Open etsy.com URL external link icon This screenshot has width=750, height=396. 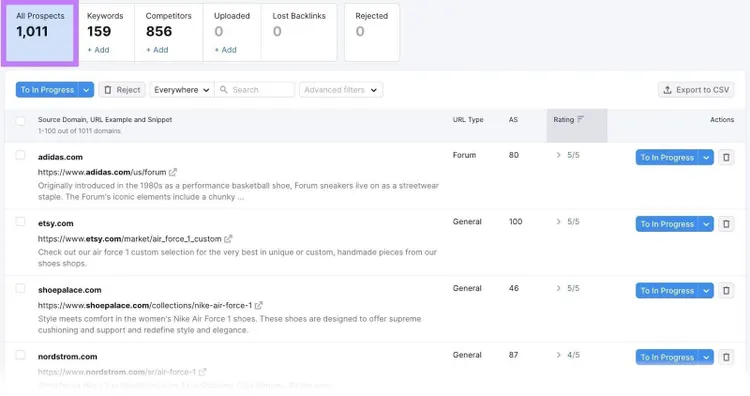(x=228, y=239)
